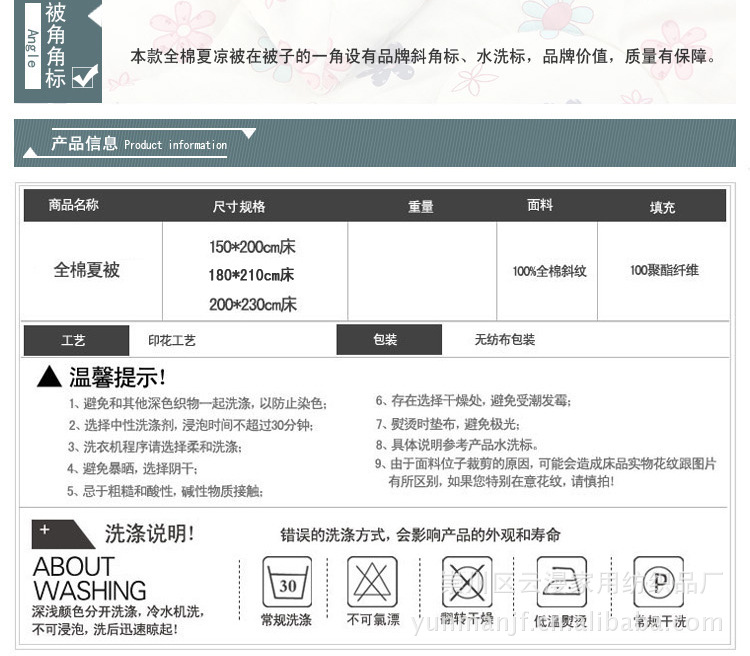
Task: Click the 200*230cm bed size text
Action: [x=252, y=304]
